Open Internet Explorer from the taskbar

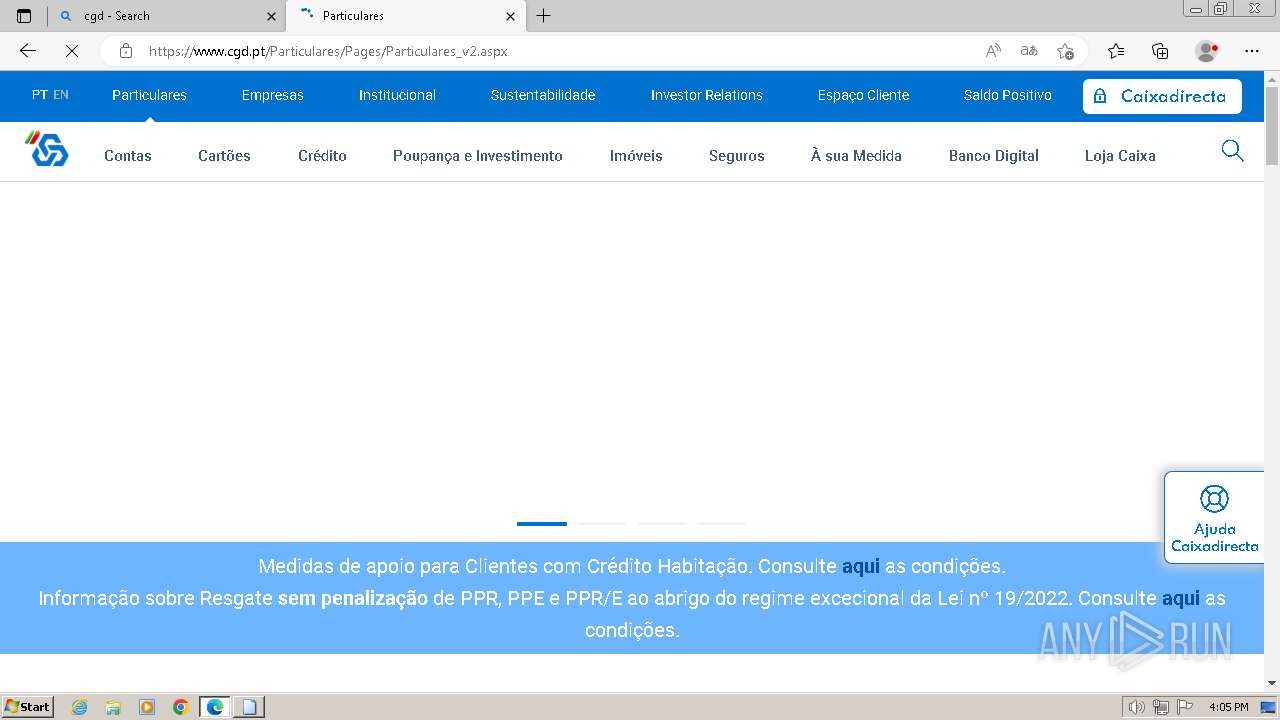pyautogui.click(x=80, y=707)
